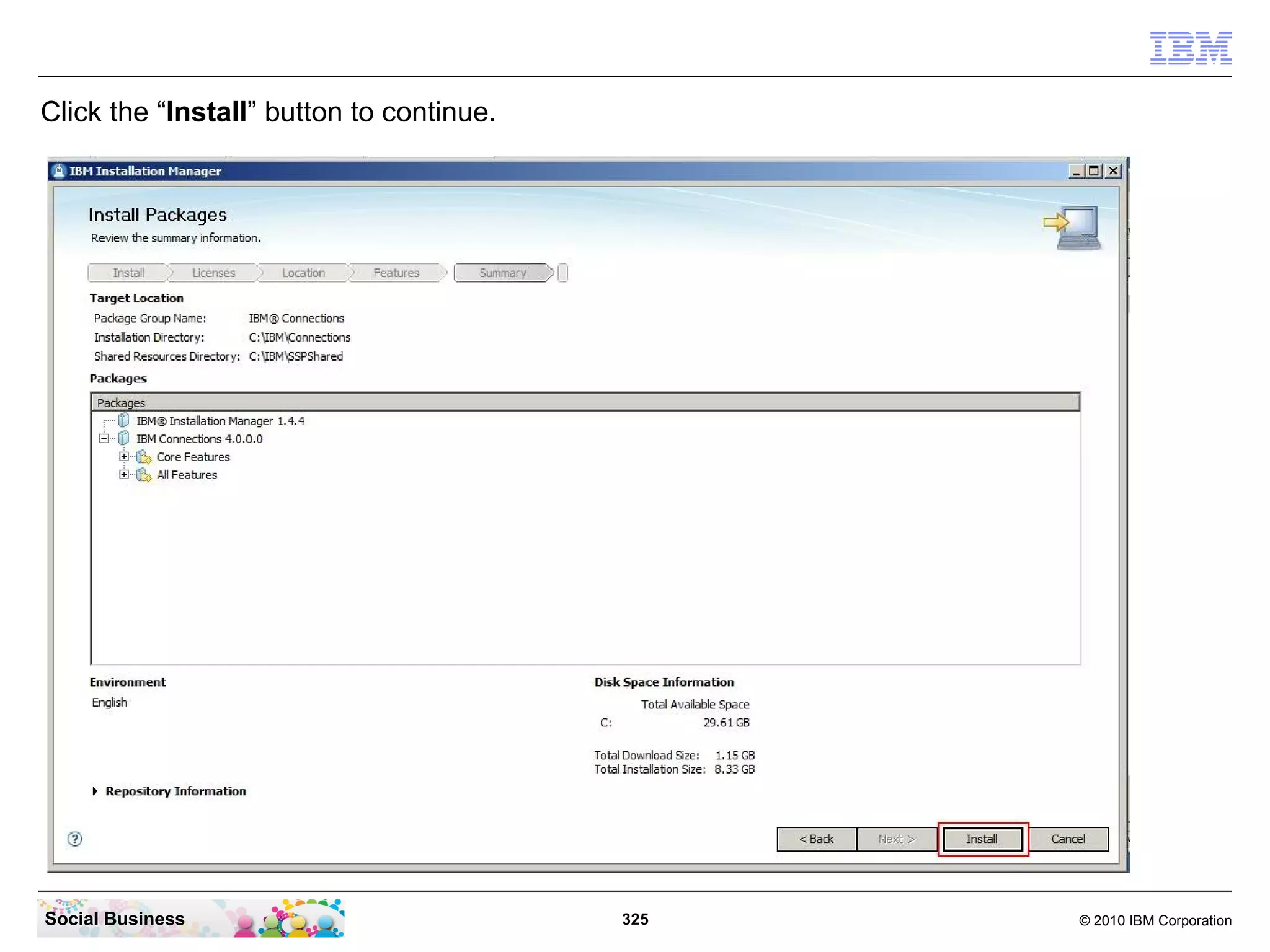Screen dimensions: 1270x952
Task: Expand the All Features node
Action: (124, 475)
